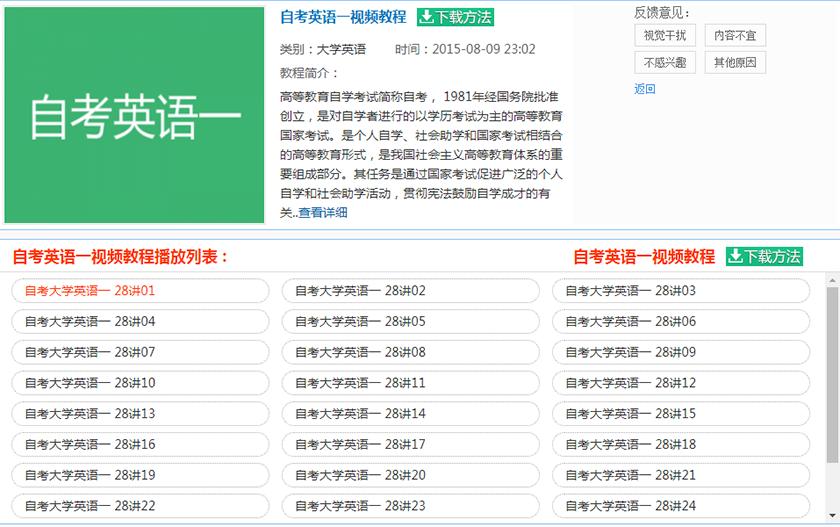Image resolution: width=840 pixels, height=527 pixels.
Task: Play 自考大学英语一 28讲01
Action: 140,291
